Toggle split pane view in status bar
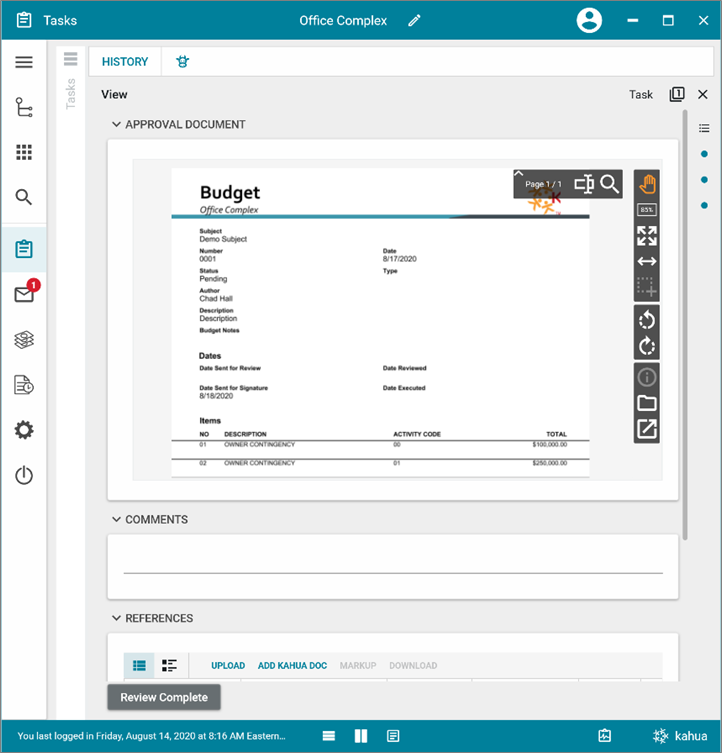 [361, 736]
